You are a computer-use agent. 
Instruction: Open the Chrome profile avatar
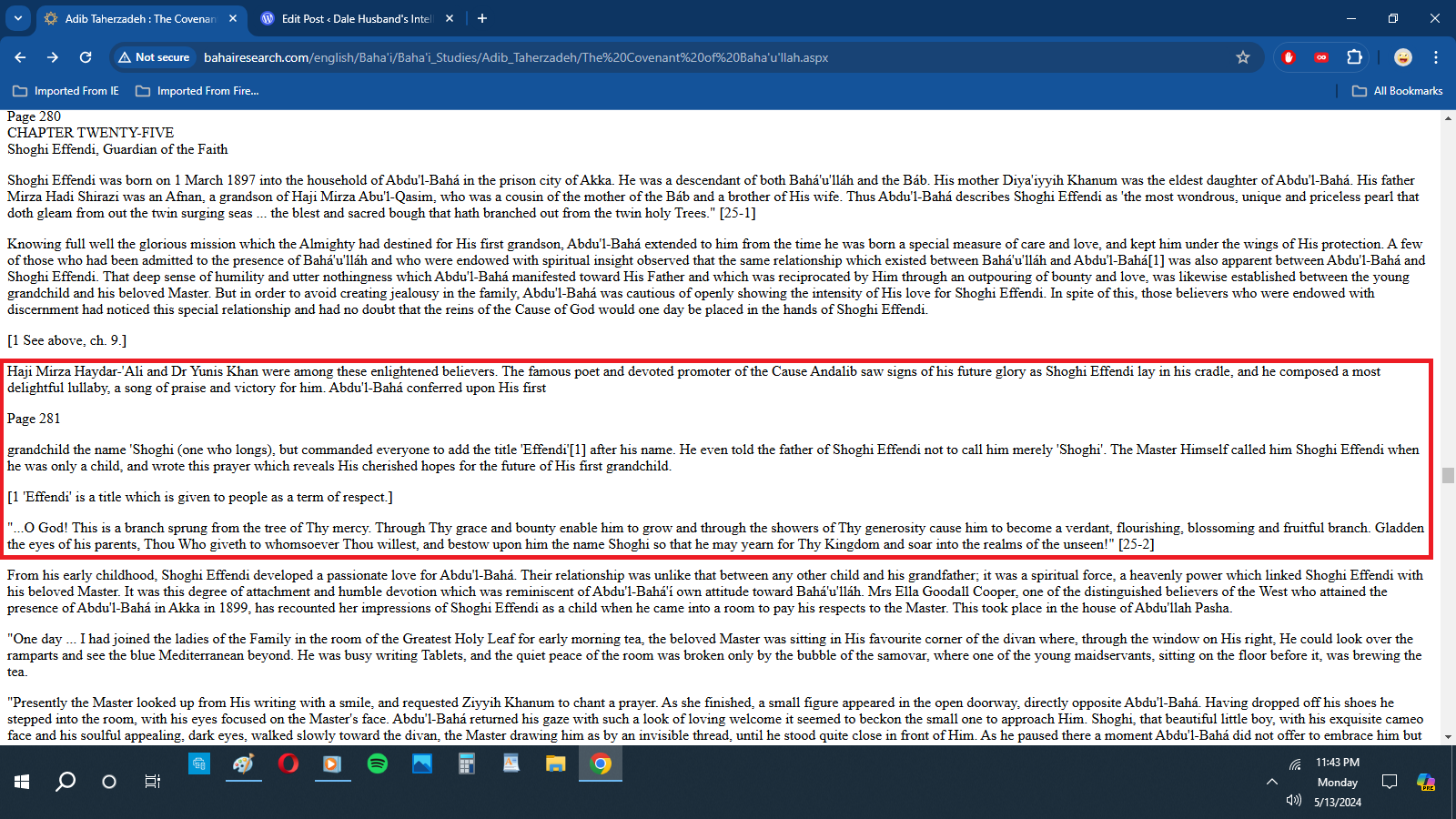point(1402,57)
